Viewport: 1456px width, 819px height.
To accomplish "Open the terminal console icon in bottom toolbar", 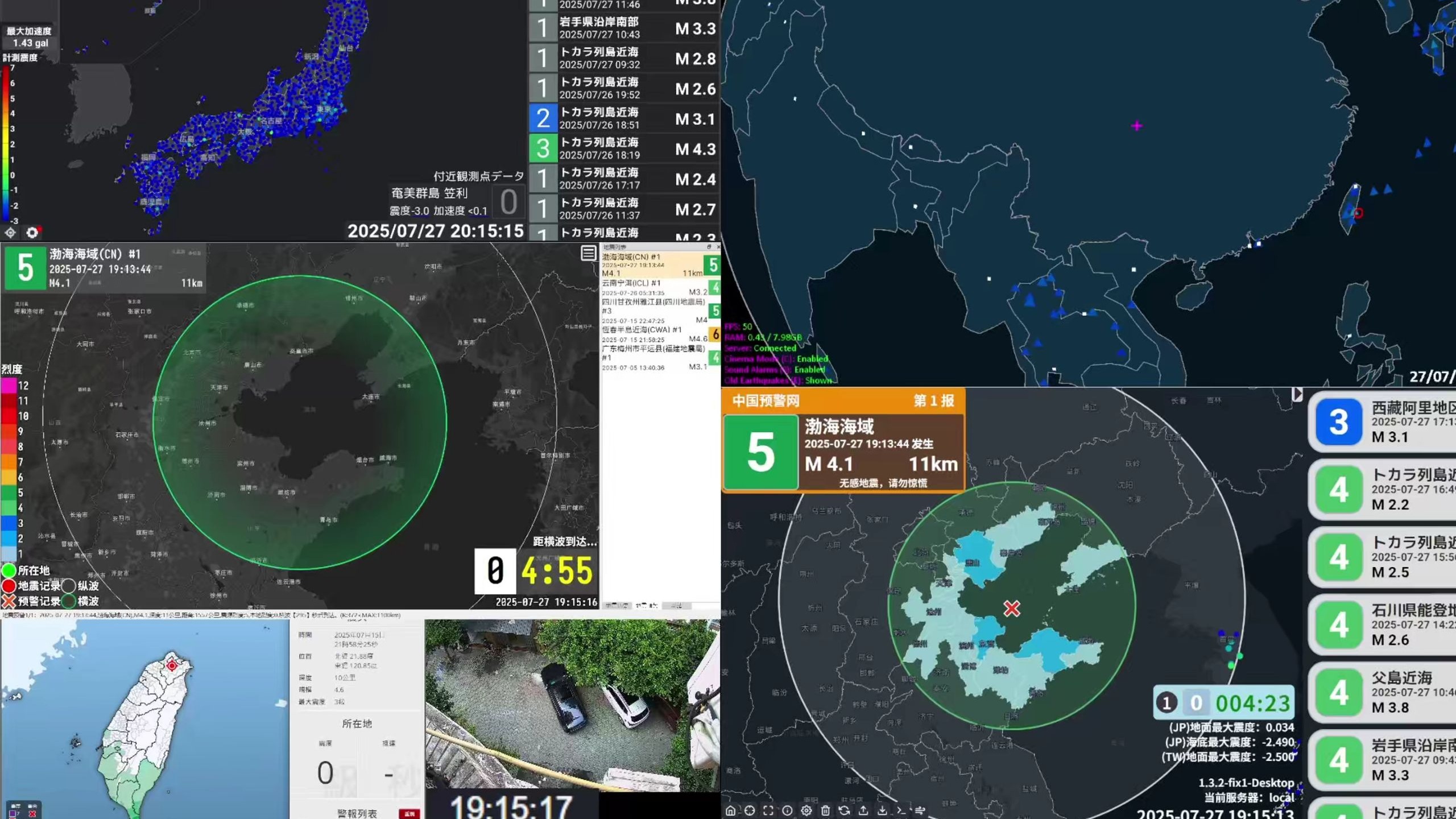I will 901,810.
